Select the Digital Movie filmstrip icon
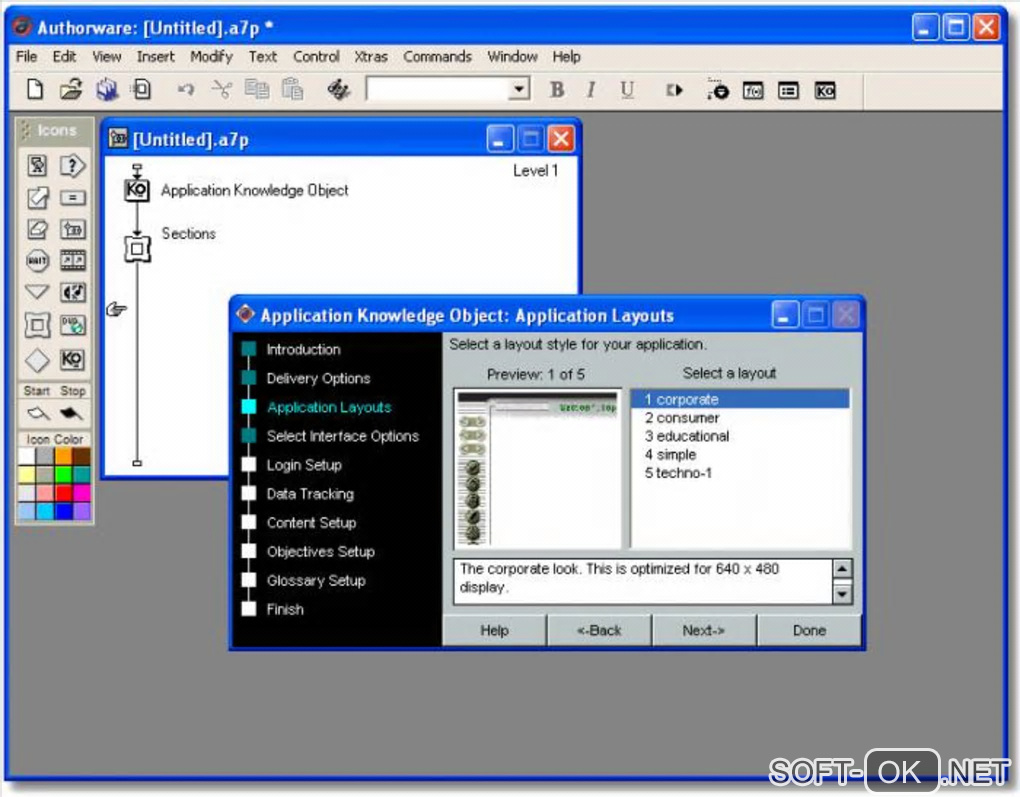 click(x=72, y=261)
